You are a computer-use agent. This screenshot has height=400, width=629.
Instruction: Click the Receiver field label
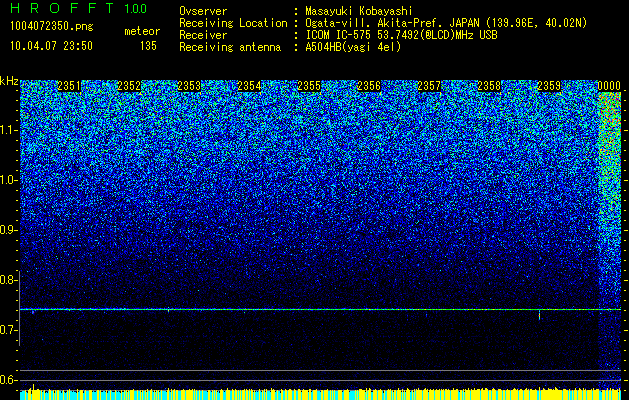pyautogui.click(x=203, y=35)
